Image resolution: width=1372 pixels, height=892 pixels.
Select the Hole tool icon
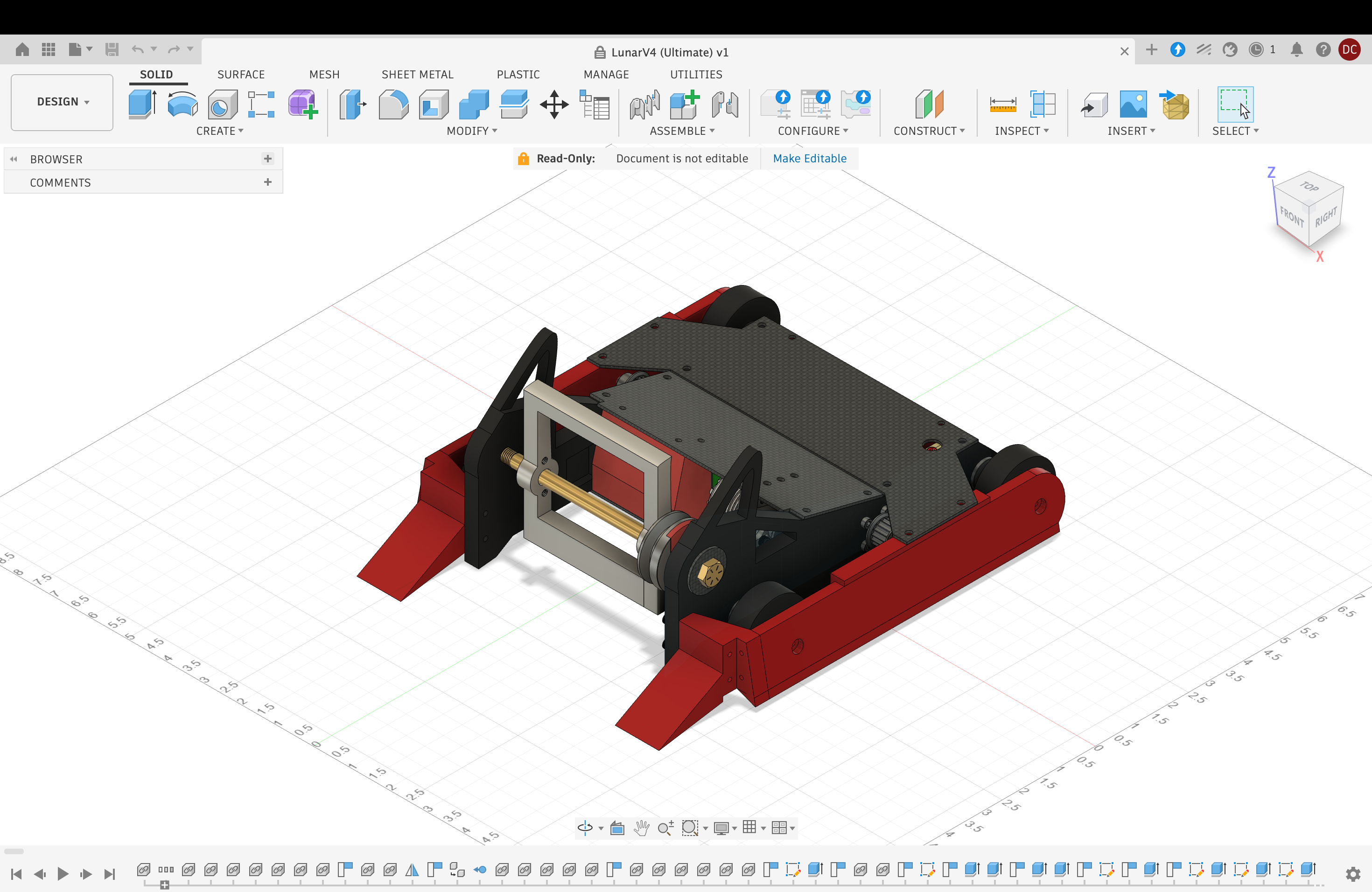(223, 105)
